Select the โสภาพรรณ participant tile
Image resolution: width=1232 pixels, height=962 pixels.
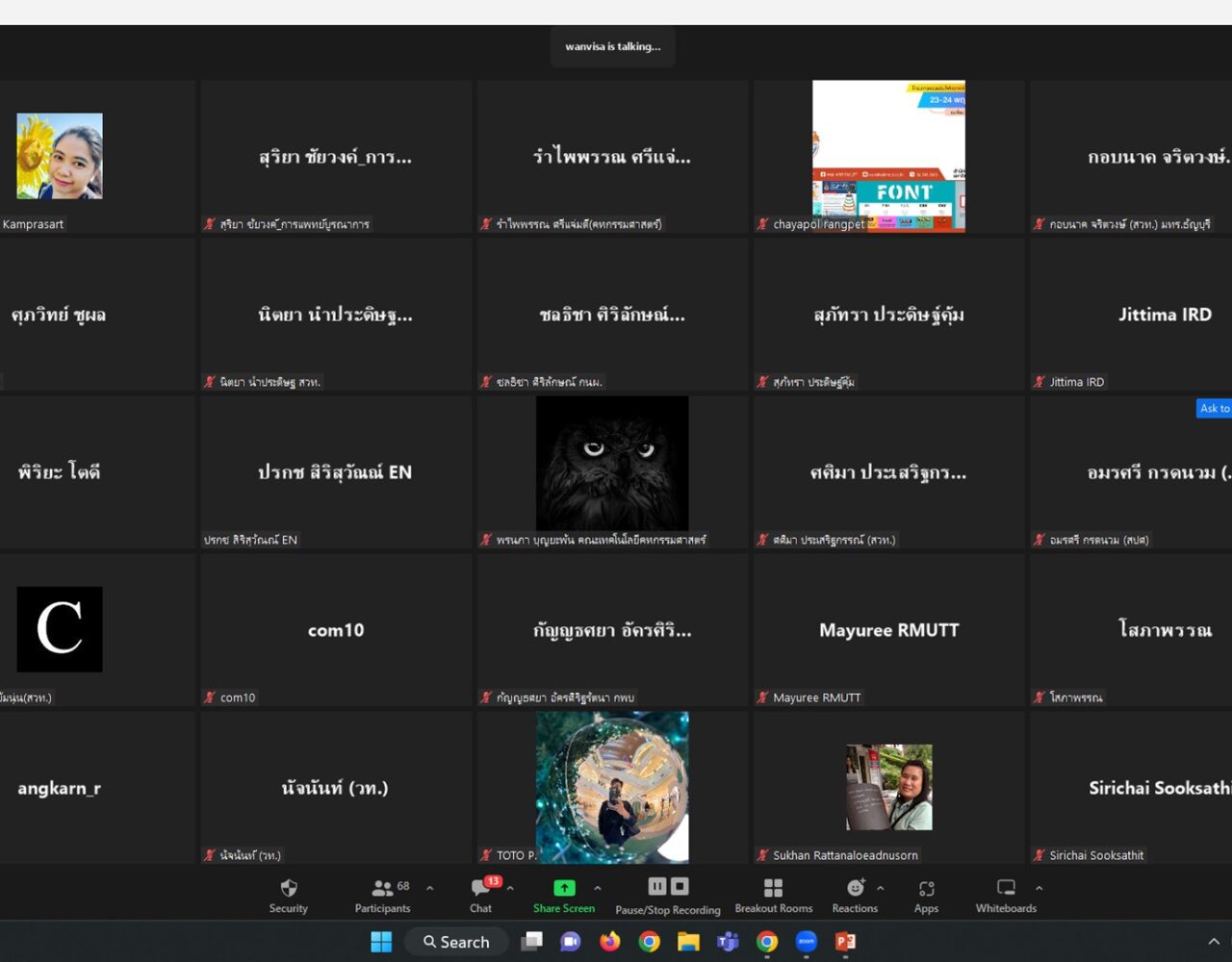(1131, 630)
